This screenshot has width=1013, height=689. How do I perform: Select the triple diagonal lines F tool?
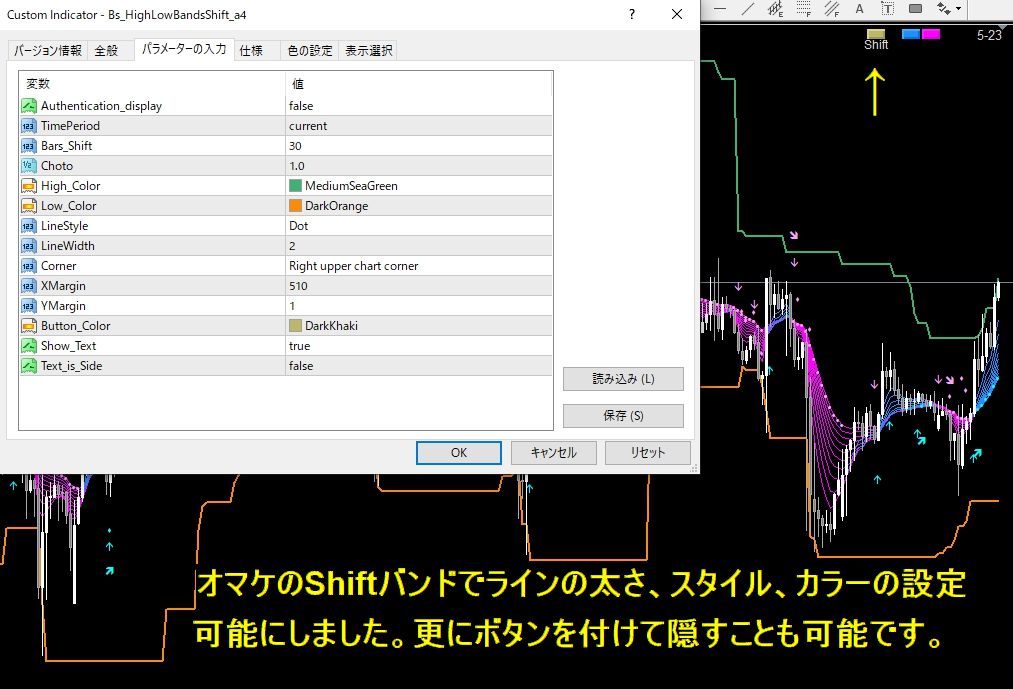831,9
